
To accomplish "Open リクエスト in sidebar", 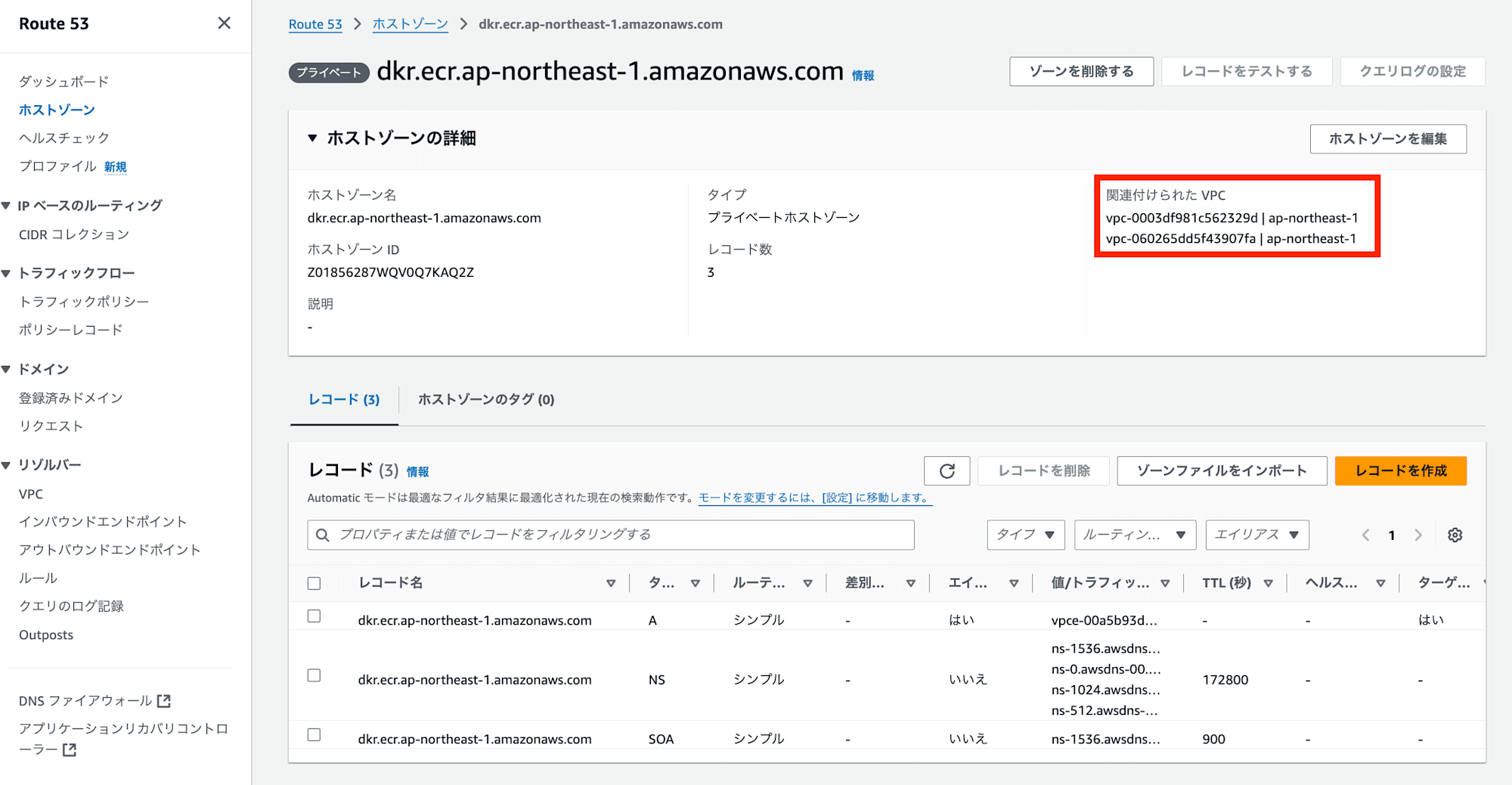I will click(x=51, y=426).
